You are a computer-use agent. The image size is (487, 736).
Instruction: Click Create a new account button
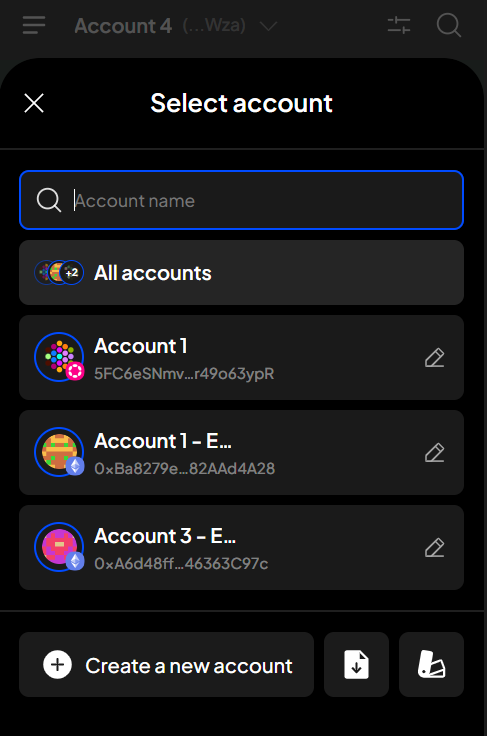pos(167,664)
